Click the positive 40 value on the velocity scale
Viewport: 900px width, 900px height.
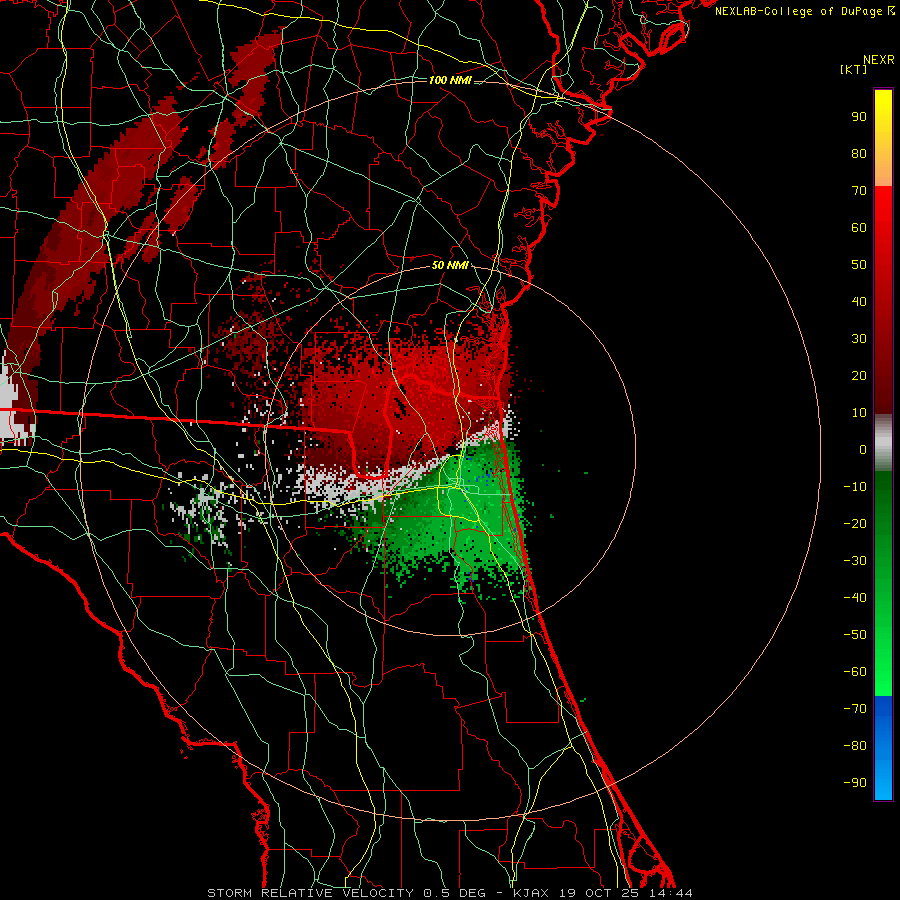[859, 302]
